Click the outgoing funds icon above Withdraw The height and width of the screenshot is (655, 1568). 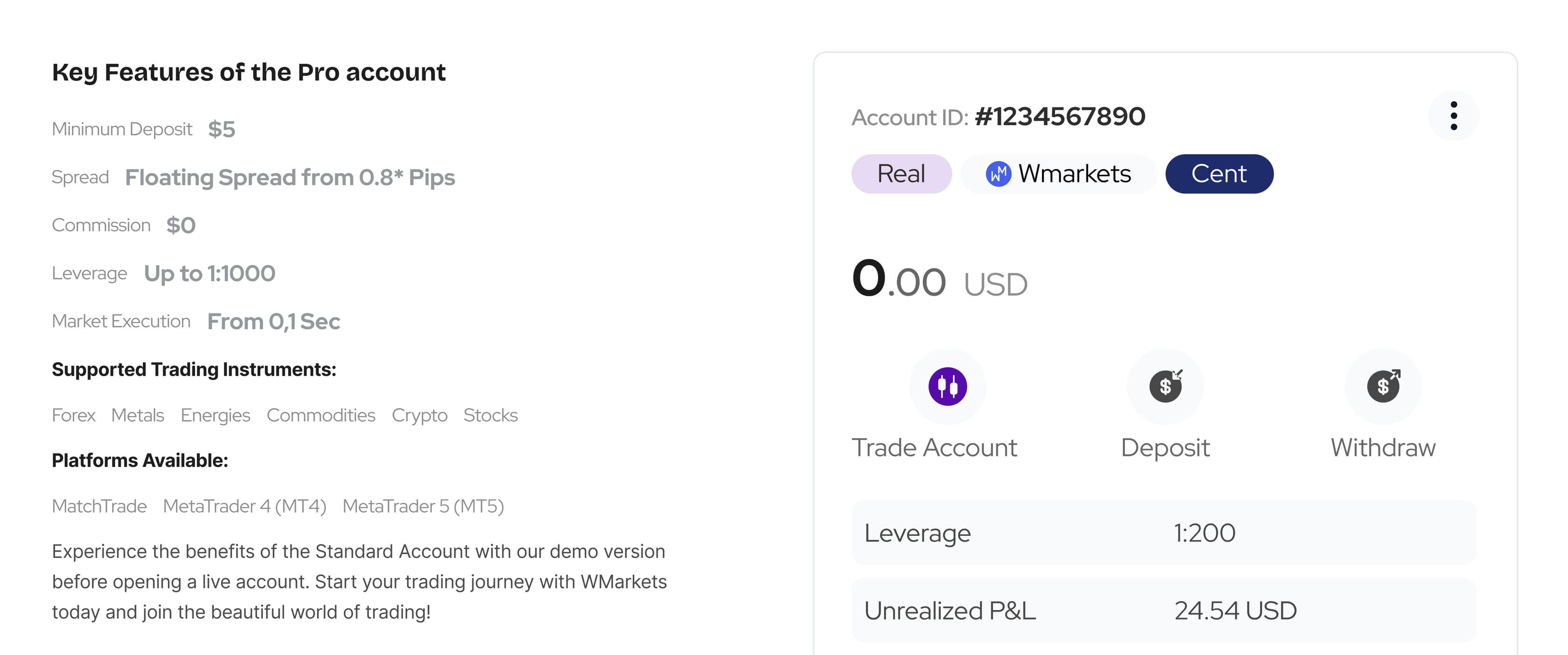[1383, 387]
